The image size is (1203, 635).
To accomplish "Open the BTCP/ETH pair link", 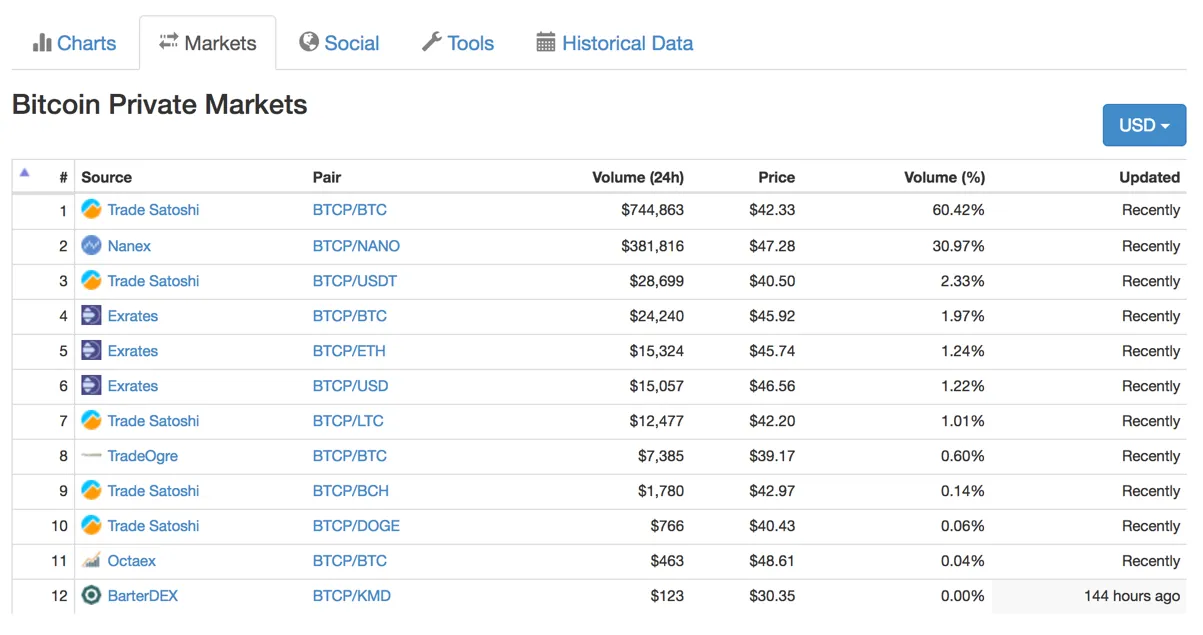I will coord(349,351).
